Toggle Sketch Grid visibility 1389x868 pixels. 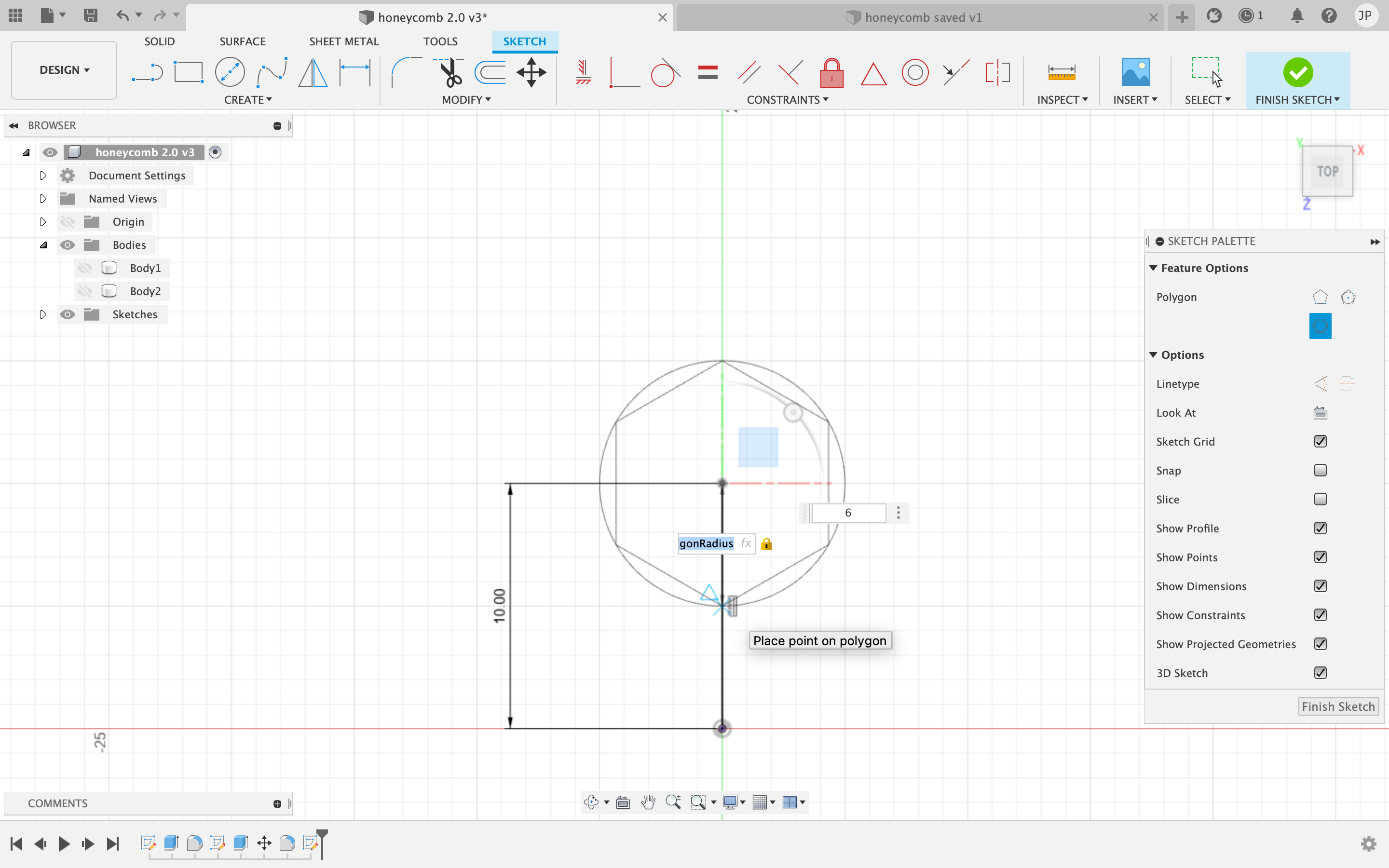[1321, 441]
